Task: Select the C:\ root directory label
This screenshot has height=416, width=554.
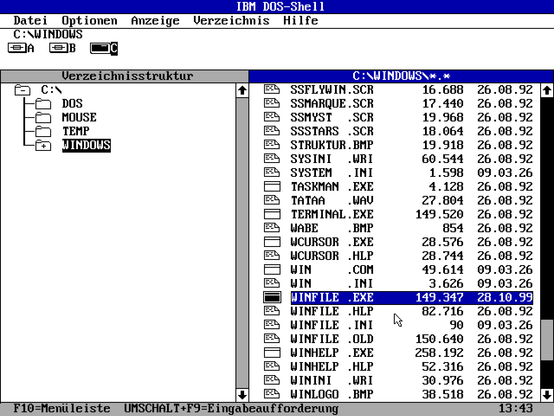Action: tap(52, 90)
